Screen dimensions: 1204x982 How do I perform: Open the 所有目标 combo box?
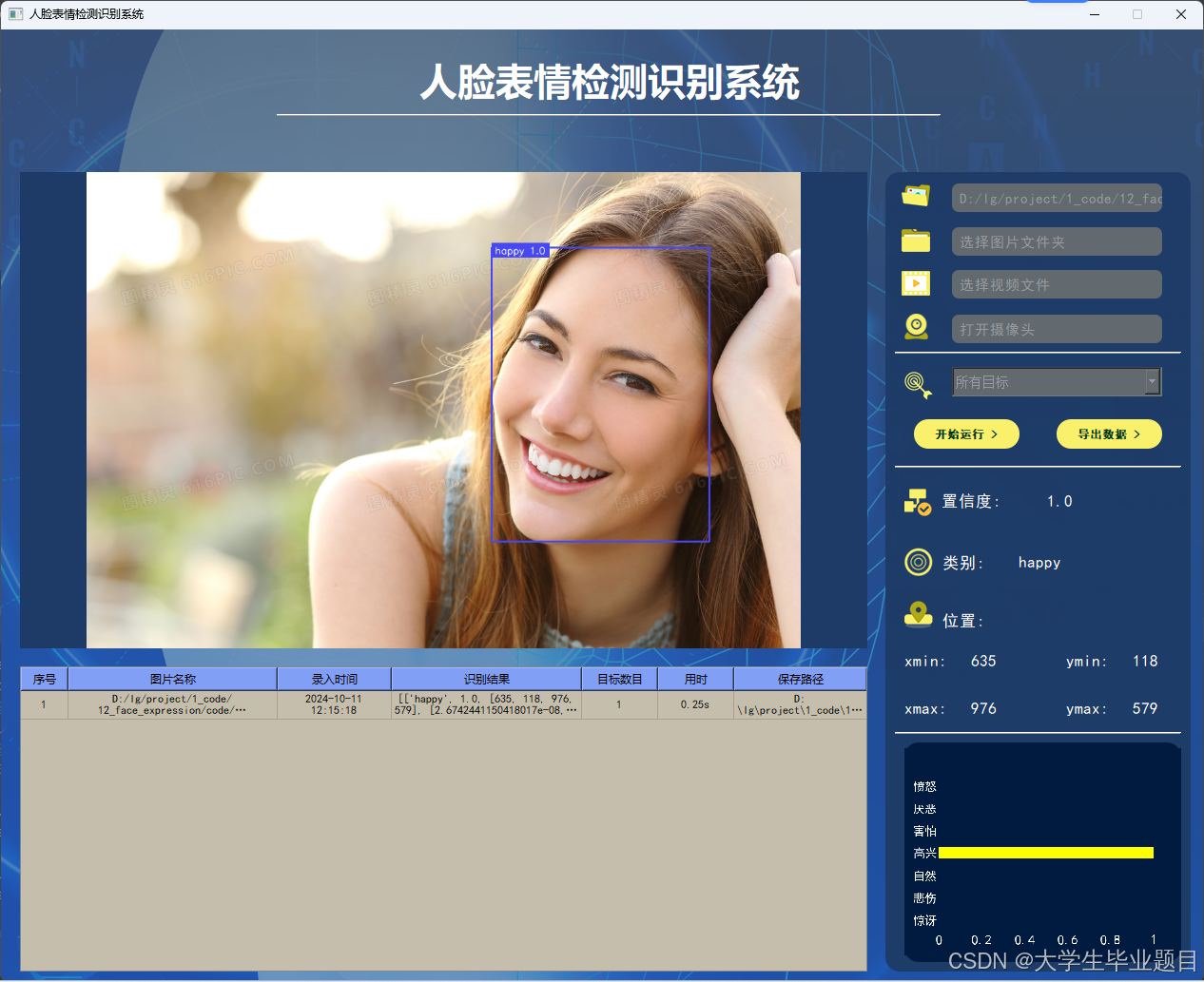pyautogui.click(x=1057, y=382)
